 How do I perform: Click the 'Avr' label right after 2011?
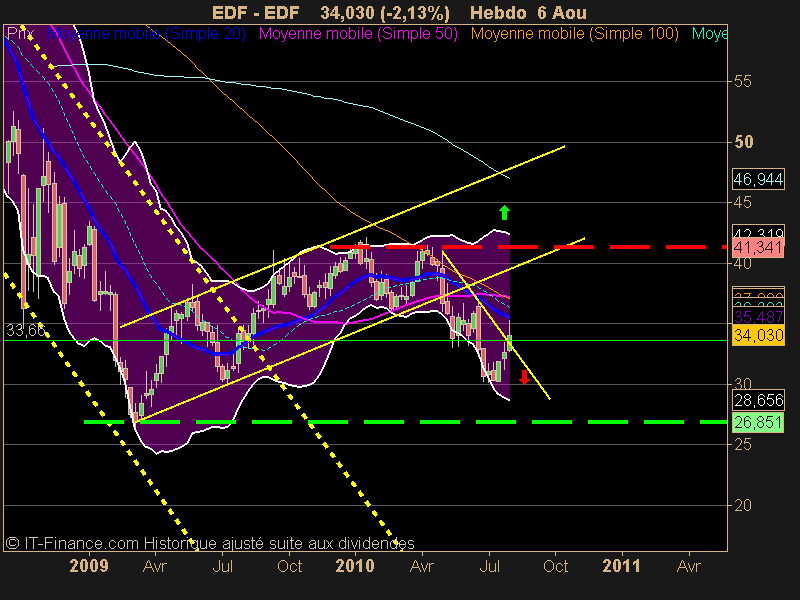click(688, 566)
